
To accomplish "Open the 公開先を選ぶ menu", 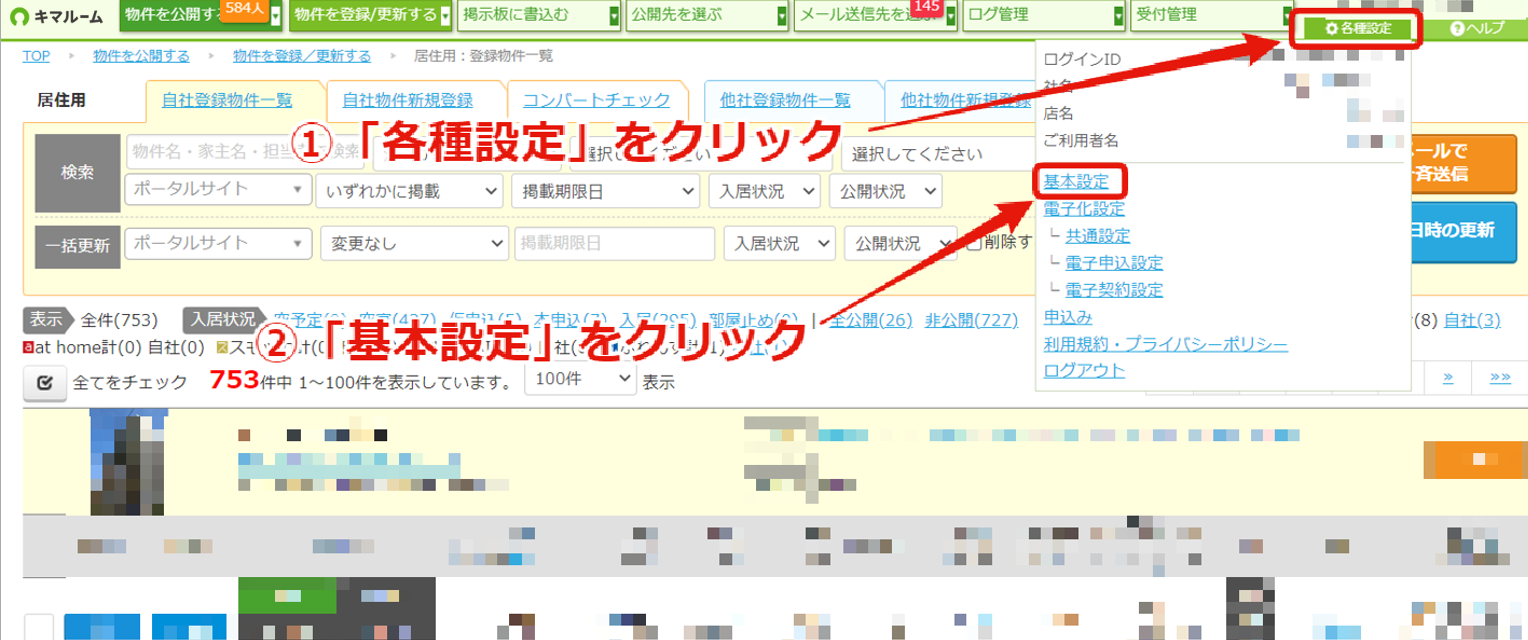I will coord(708,16).
